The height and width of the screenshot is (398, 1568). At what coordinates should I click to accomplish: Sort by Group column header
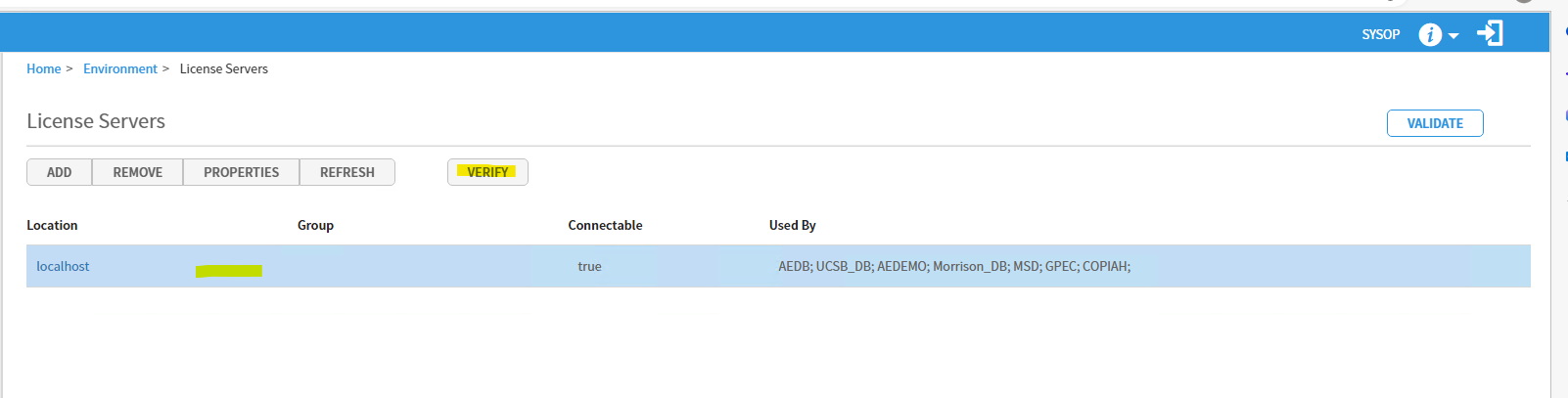315,225
